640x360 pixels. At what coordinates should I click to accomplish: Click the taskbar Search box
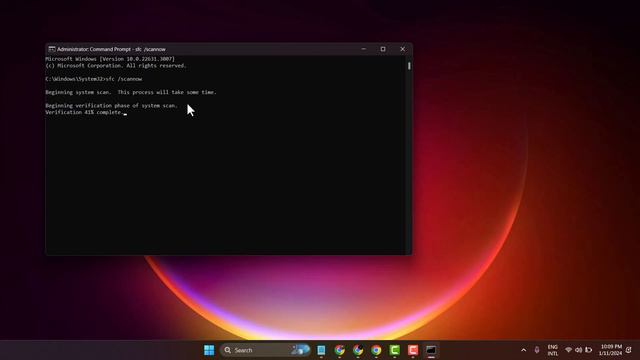(265, 350)
